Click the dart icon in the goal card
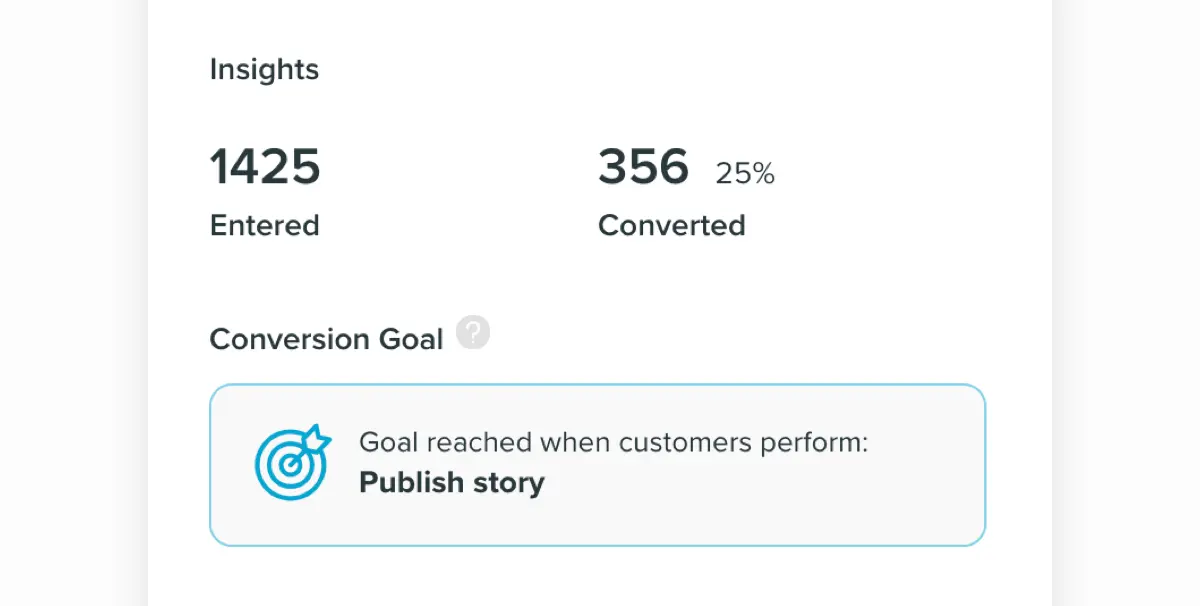The width and height of the screenshot is (1200, 606). (x=290, y=464)
